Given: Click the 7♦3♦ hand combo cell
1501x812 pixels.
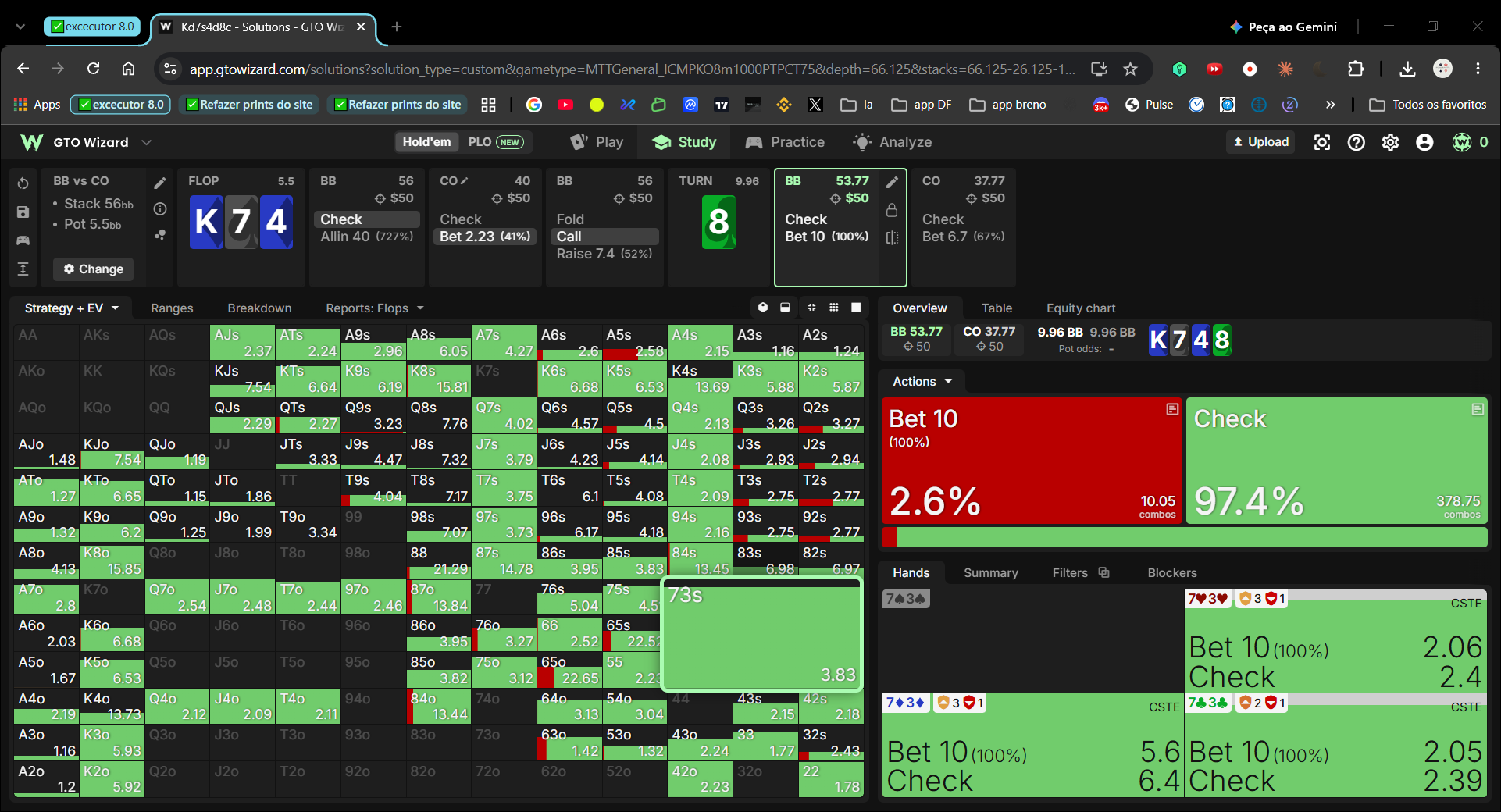Looking at the screenshot, I should pyautogui.click(x=1032, y=745).
